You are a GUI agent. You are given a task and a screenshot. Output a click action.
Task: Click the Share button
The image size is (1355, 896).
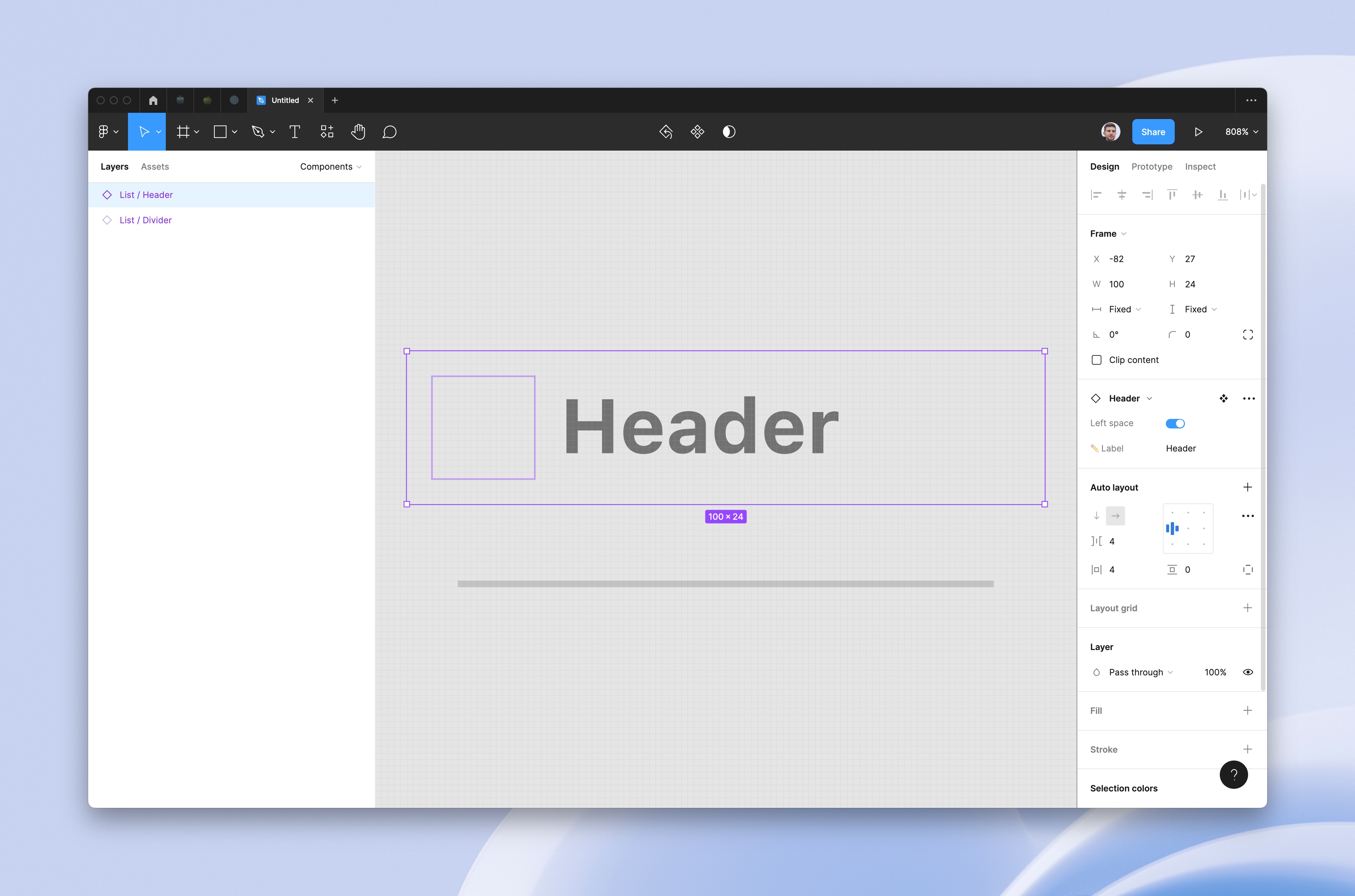click(1153, 132)
